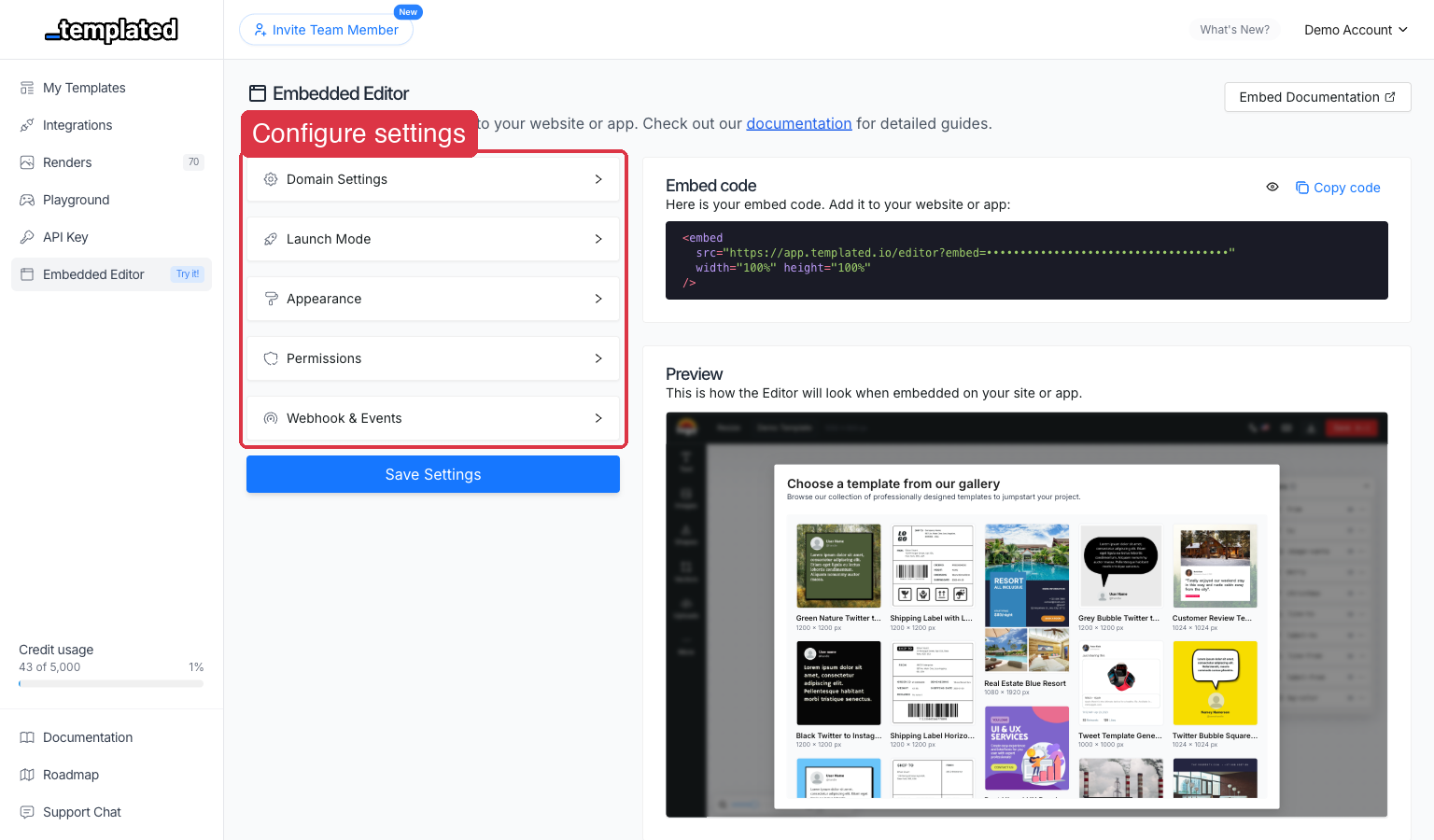Open the documentation hyperlink
The image size is (1434, 840).
pyautogui.click(x=798, y=123)
